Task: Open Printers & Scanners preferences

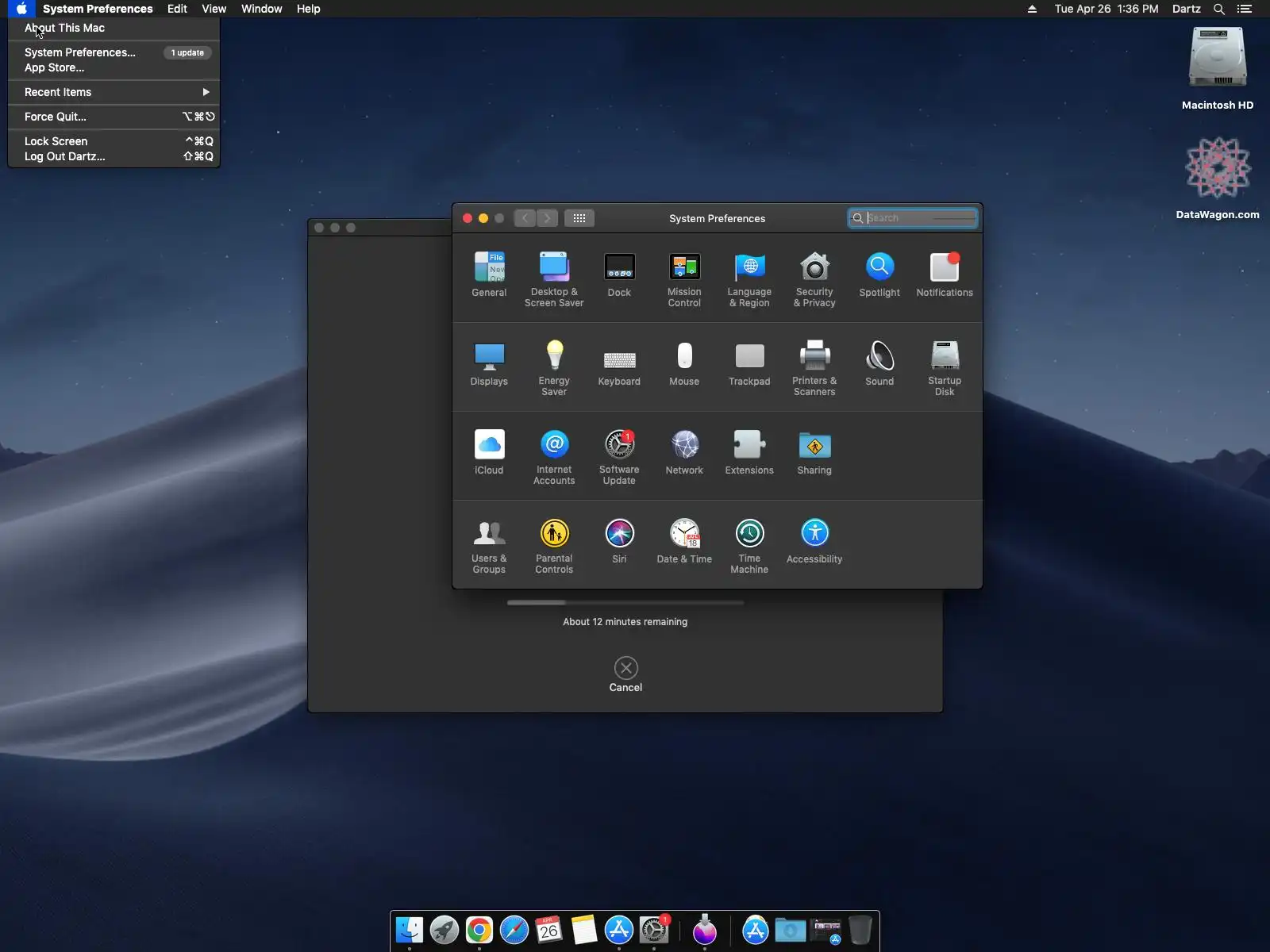Action: click(x=814, y=368)
